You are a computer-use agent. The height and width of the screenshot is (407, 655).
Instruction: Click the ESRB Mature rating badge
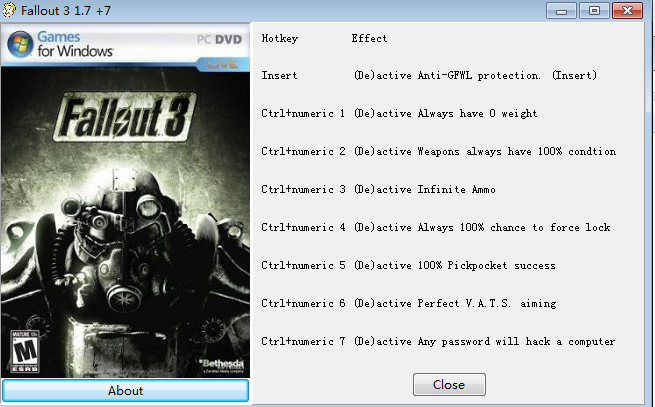pos(25,351)
